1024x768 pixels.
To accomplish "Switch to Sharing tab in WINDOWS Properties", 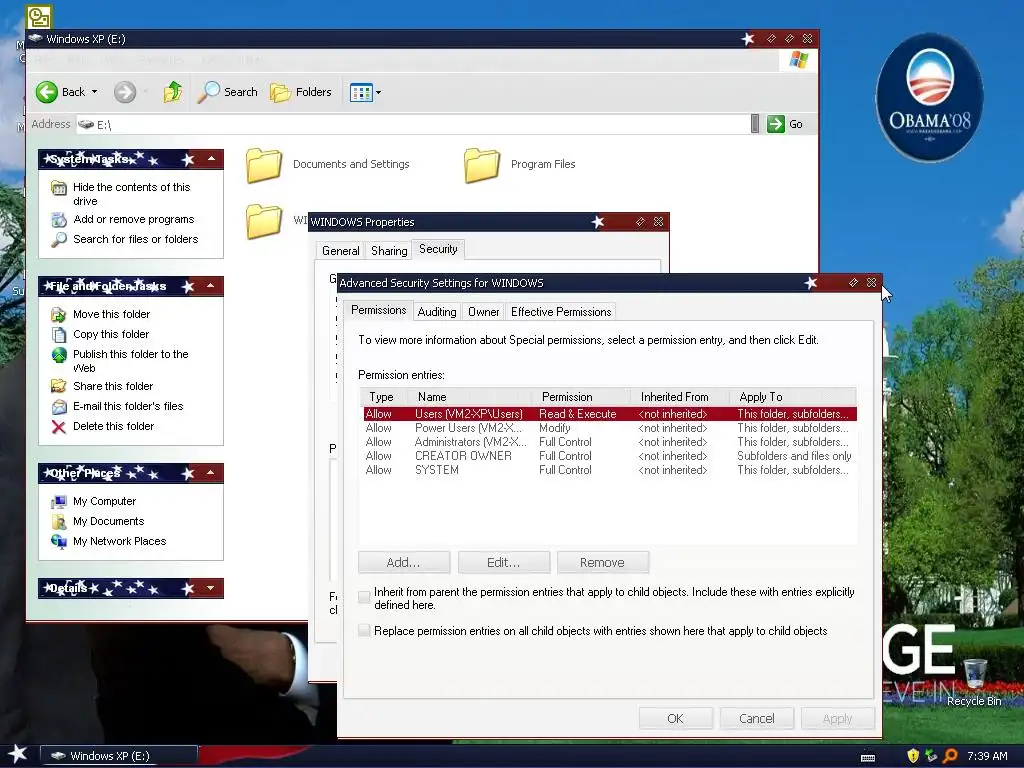I will tap(389, 251).
